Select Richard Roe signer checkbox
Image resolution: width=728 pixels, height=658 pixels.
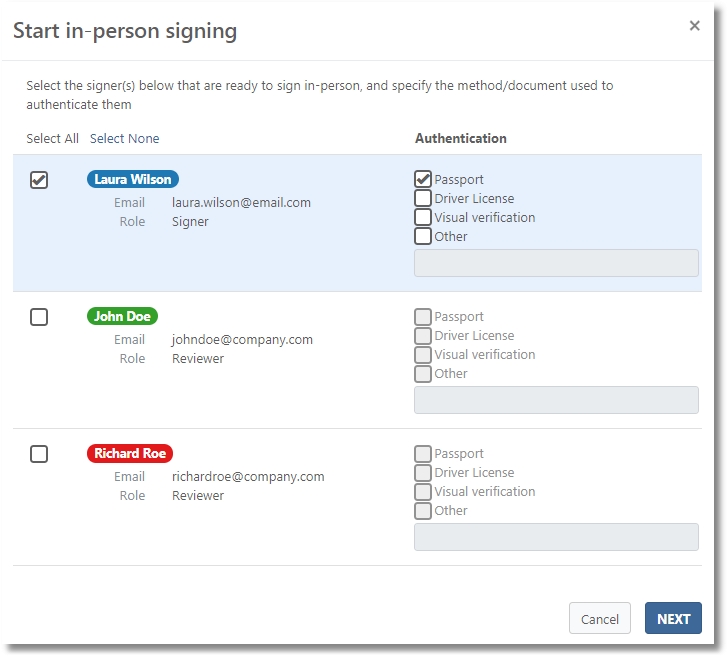tap(39, 454)
